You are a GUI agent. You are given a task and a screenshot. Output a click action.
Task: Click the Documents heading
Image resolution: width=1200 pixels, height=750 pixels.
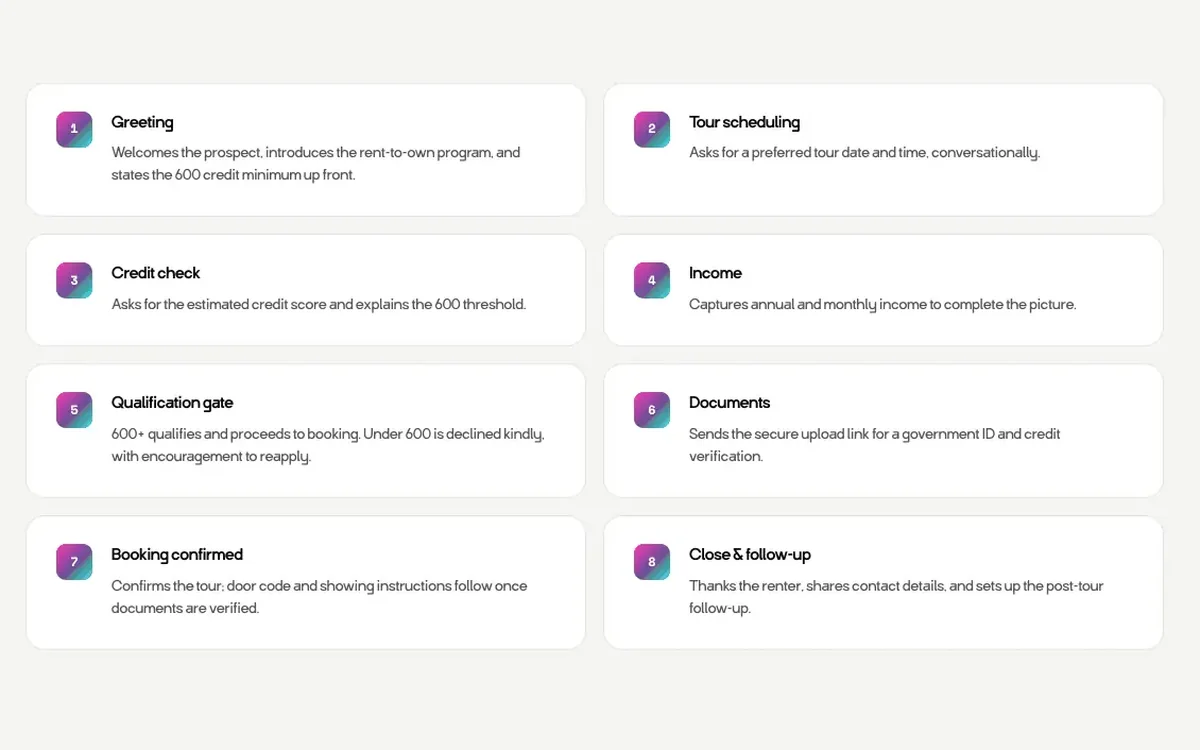[x=729, y=403]
